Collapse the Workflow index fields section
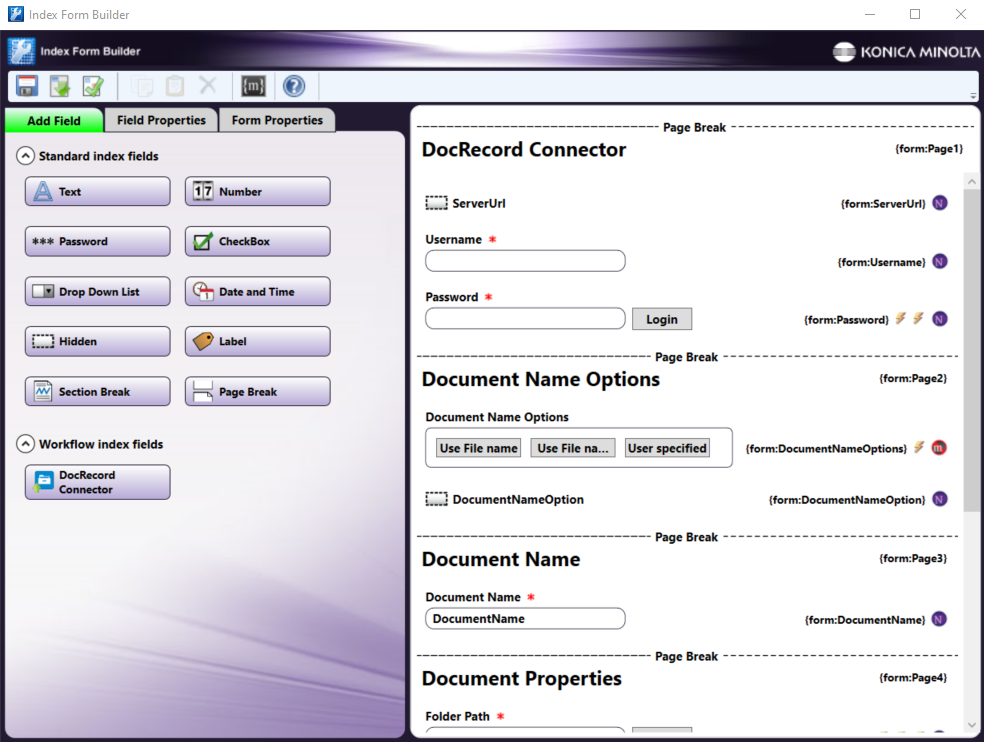This screenshot has height=742, width=984. point(25,444)
